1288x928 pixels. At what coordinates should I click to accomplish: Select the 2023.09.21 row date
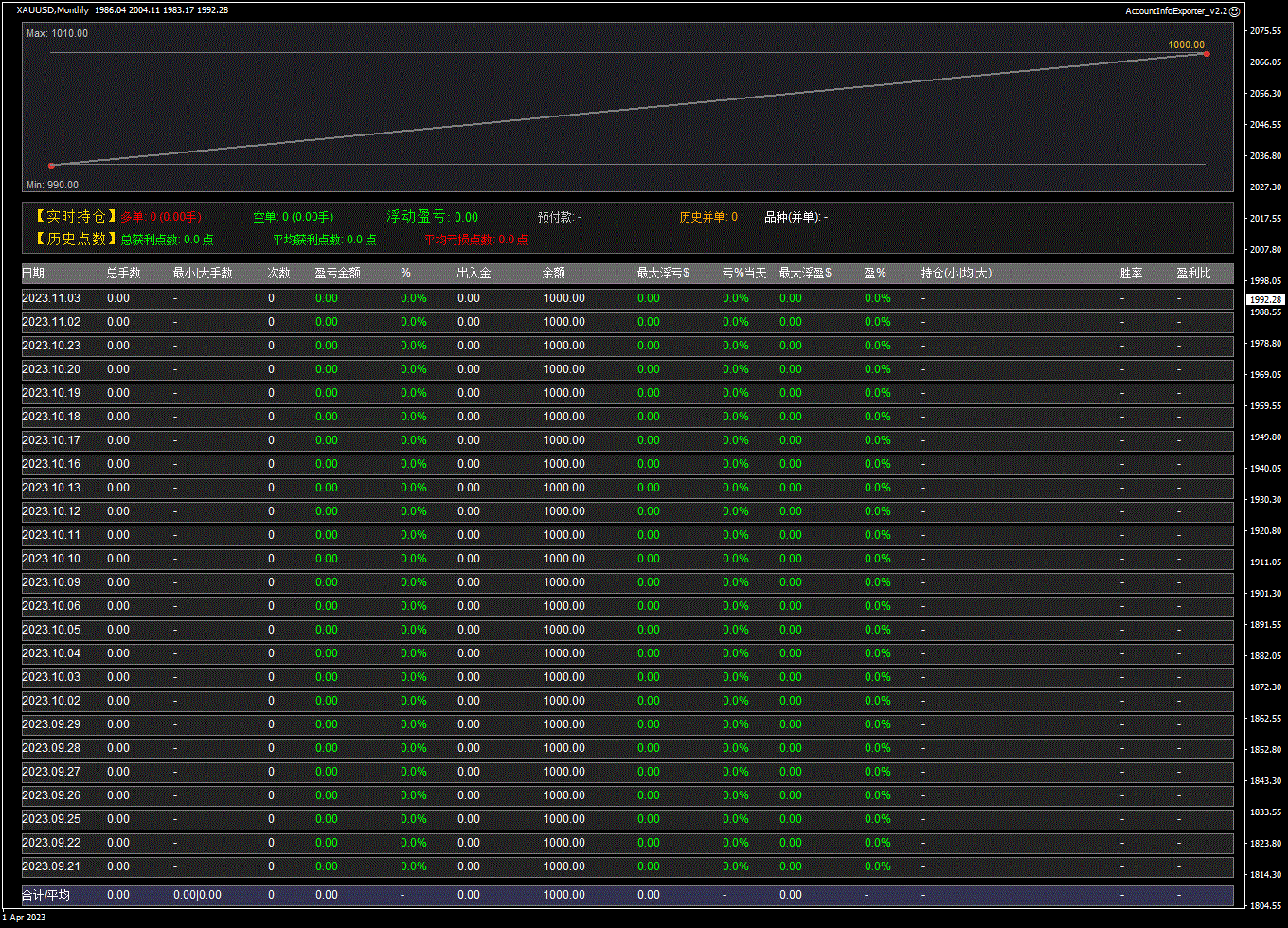coord(51,866)
